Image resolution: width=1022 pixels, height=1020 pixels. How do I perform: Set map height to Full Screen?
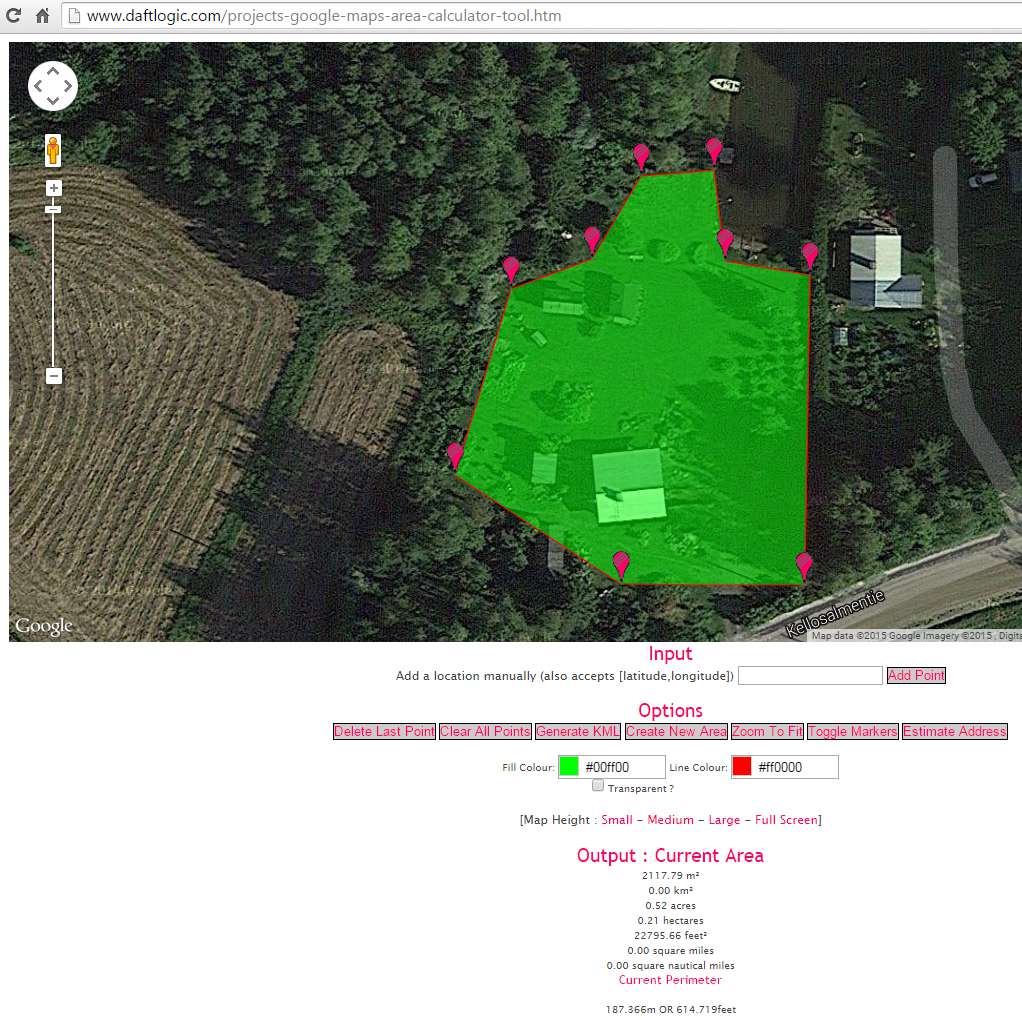coord(786,820)
